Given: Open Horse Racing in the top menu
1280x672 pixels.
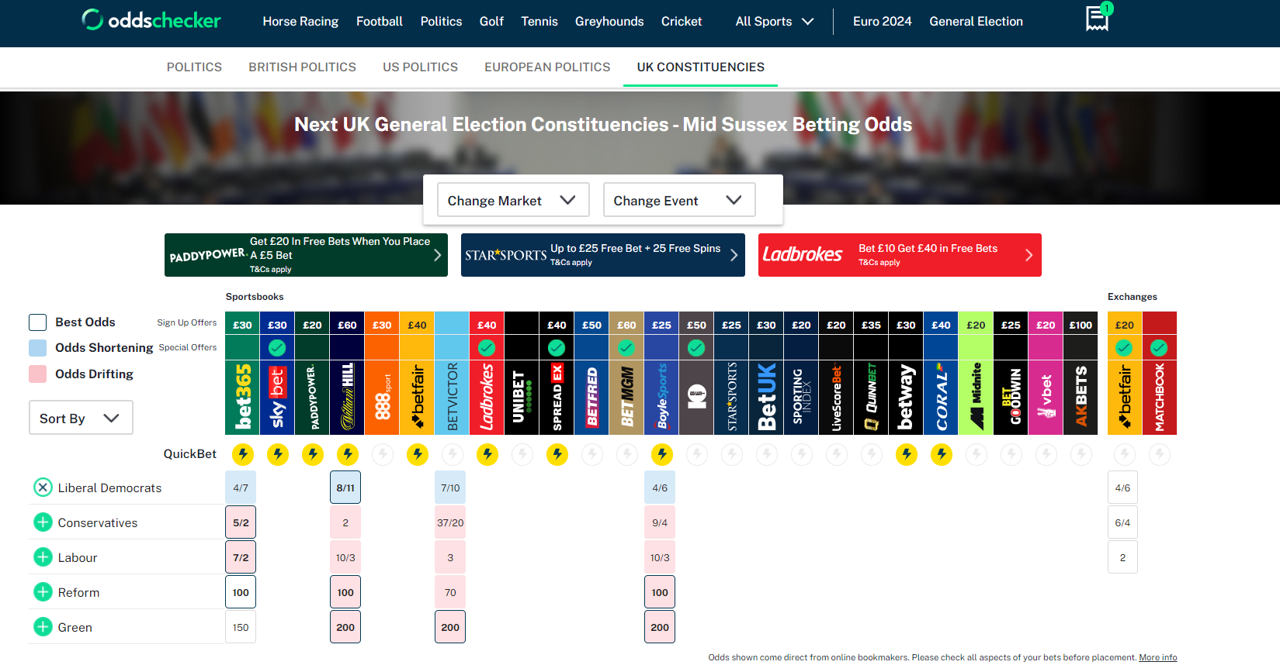Looking at the screenshot, I should click(x=300, y=21).
